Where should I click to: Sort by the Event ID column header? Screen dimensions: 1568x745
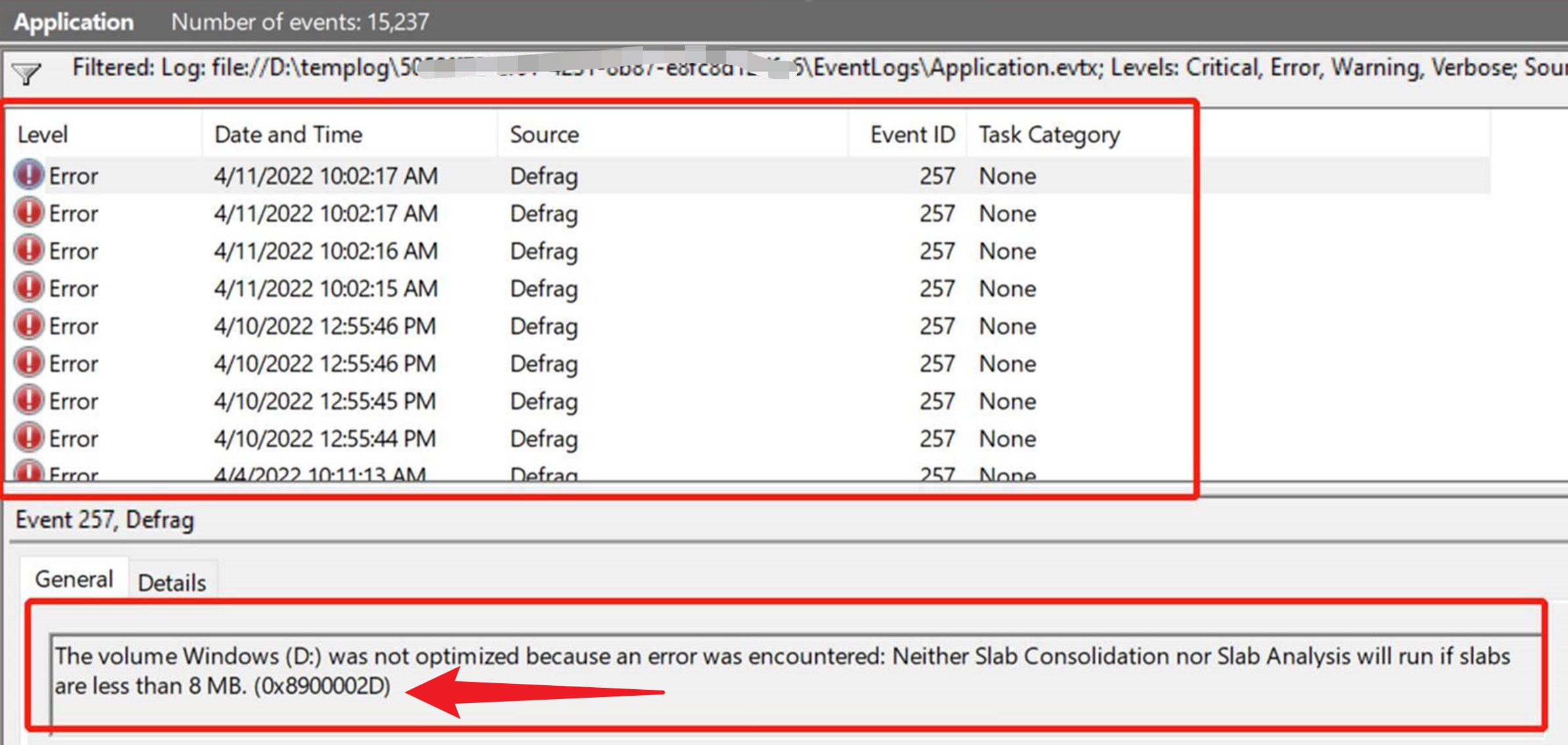[912, 135]
